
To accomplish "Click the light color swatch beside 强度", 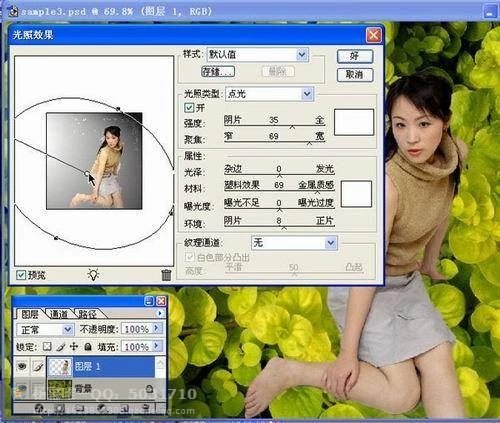I will tap(354, 122).
